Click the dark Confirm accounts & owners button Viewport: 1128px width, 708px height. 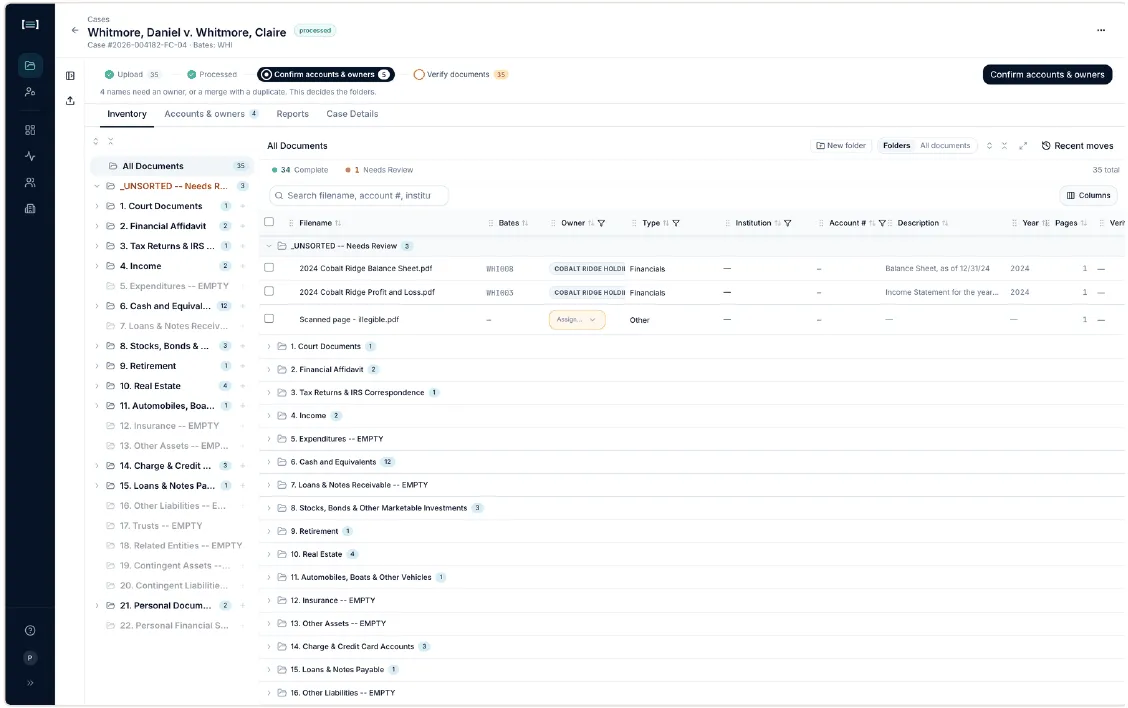point(1047,75)
